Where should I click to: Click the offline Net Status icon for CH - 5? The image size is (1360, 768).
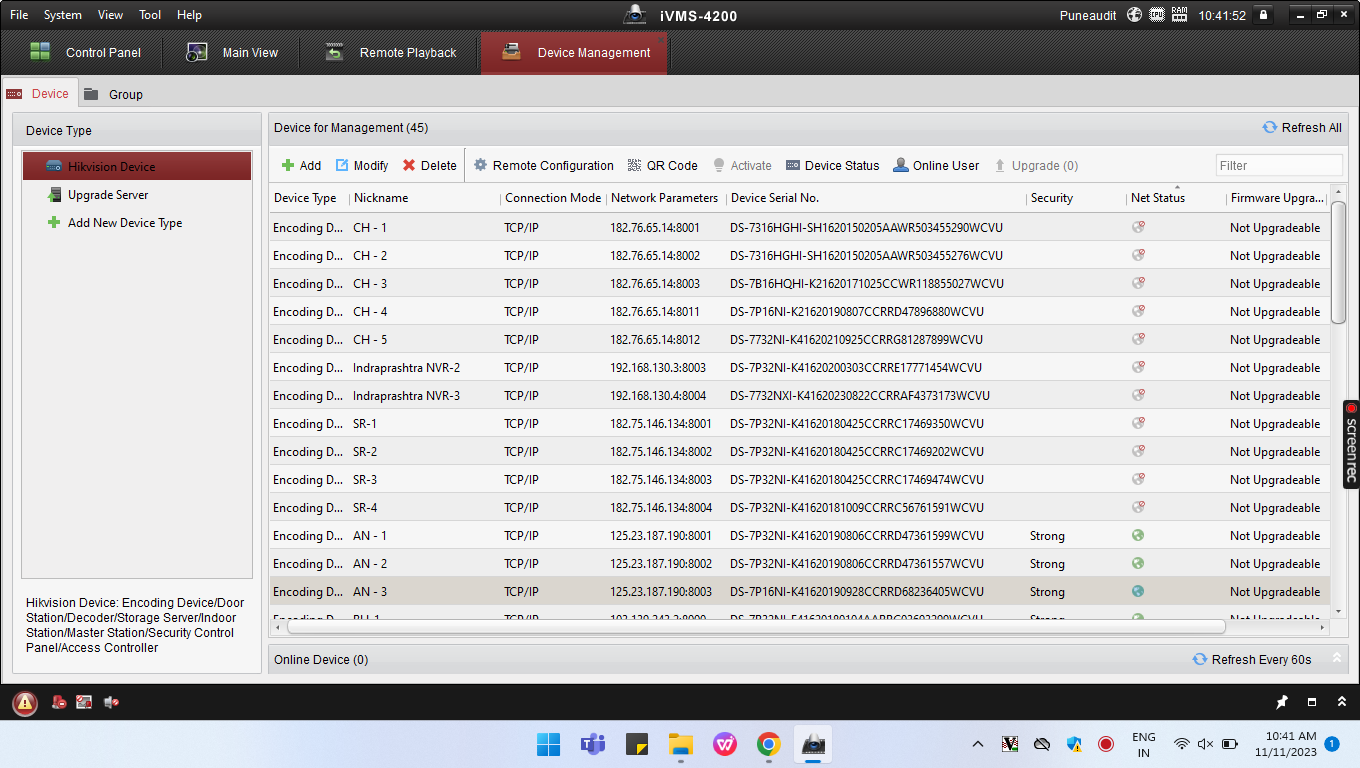pyautogui.click(x=1138, y=339)
